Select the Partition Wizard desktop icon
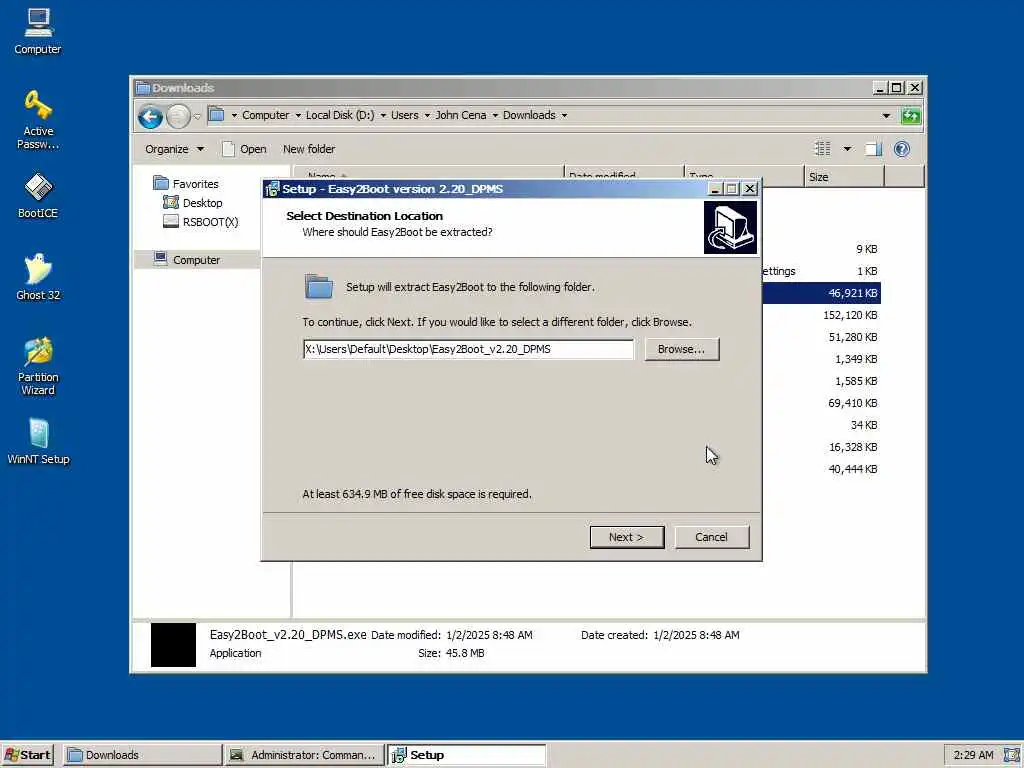Viewport: 1024px width, 768px height. tap(38, 366)
